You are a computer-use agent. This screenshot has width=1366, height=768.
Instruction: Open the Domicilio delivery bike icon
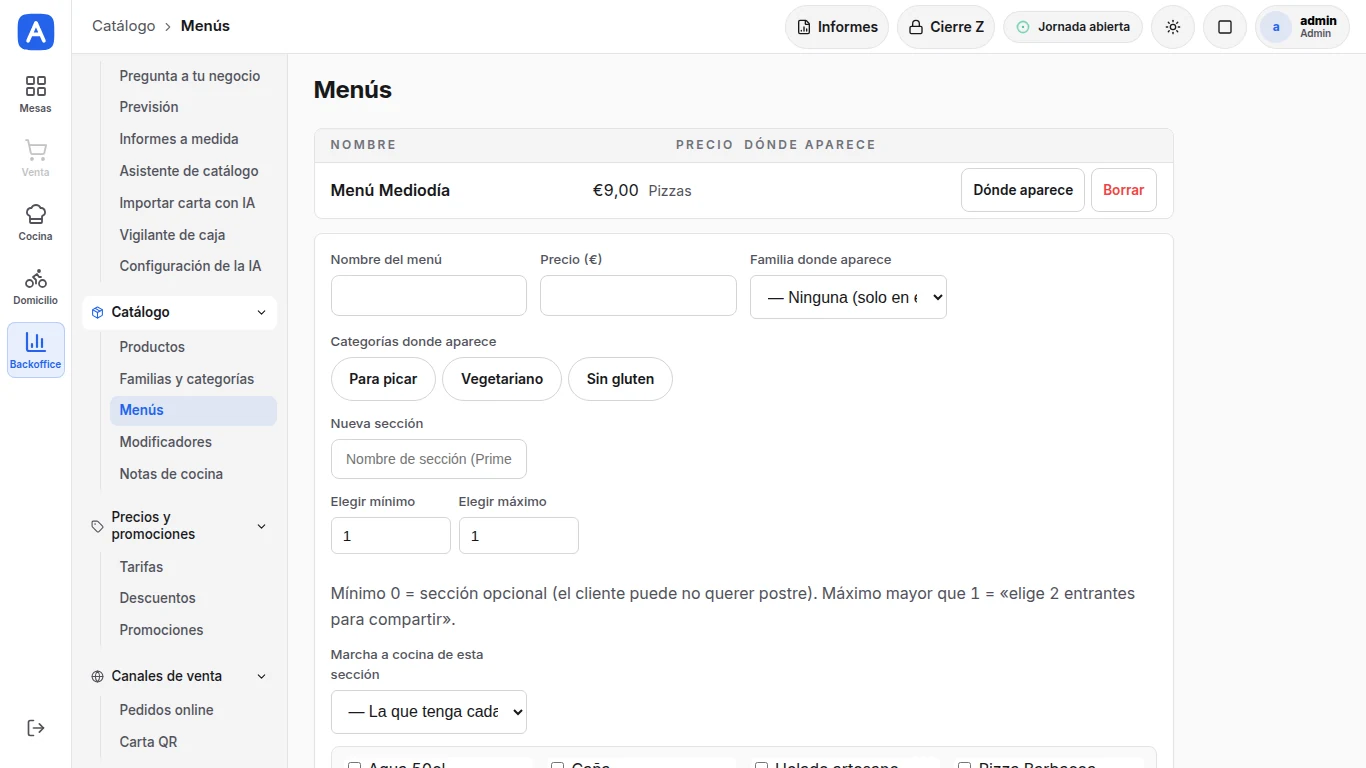pyautogui.click(x=36, y=286)
